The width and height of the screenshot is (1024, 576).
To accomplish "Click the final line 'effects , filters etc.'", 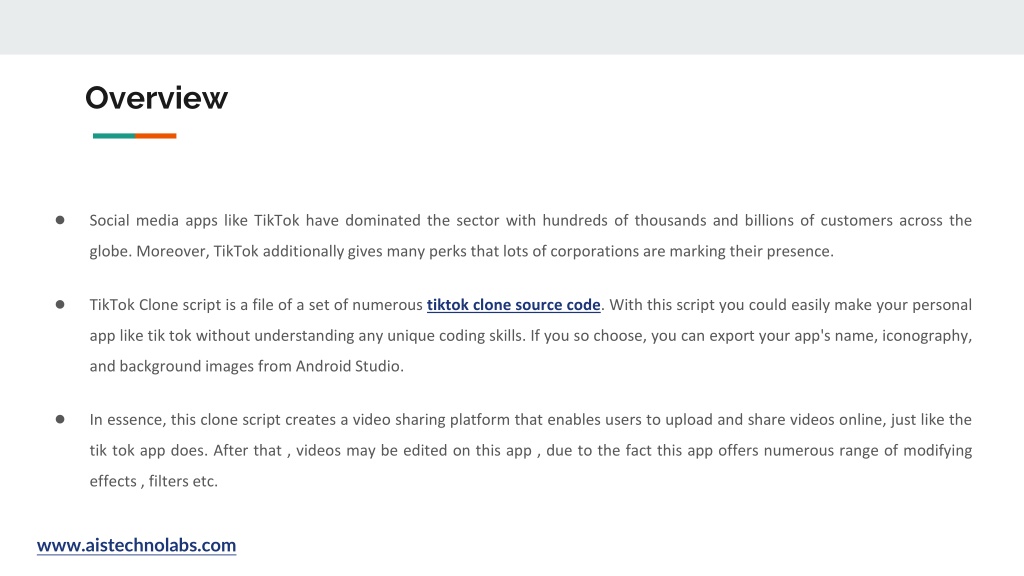I will (x=153, y=481).
